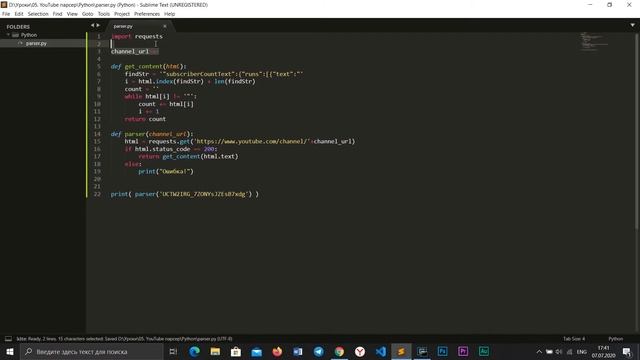The image size is (640, 360).
Task: Show hidden system tray icons
Action: 539,351
